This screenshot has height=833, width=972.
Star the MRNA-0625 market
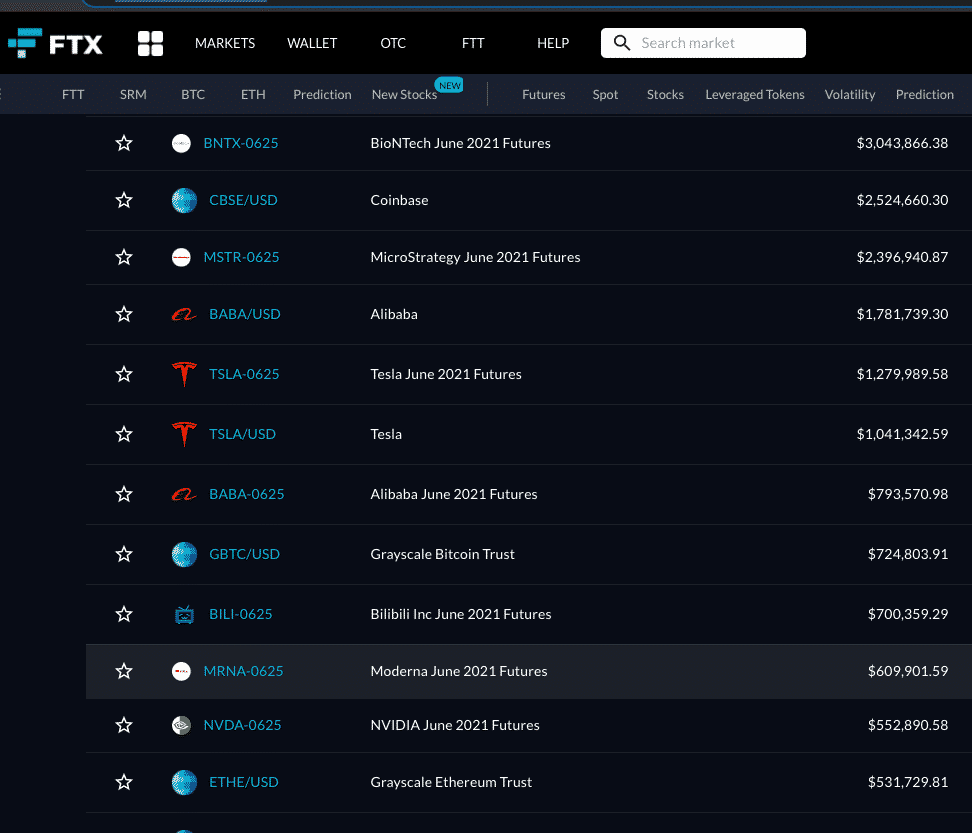pos(124,671)
